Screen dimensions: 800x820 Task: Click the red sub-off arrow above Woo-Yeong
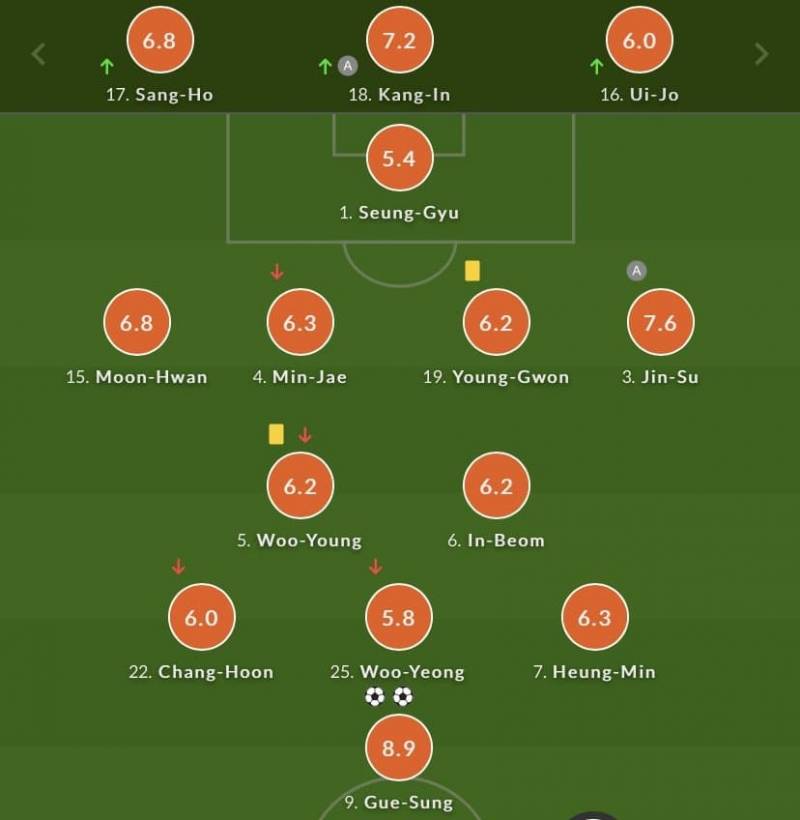[x=375, y=567]
